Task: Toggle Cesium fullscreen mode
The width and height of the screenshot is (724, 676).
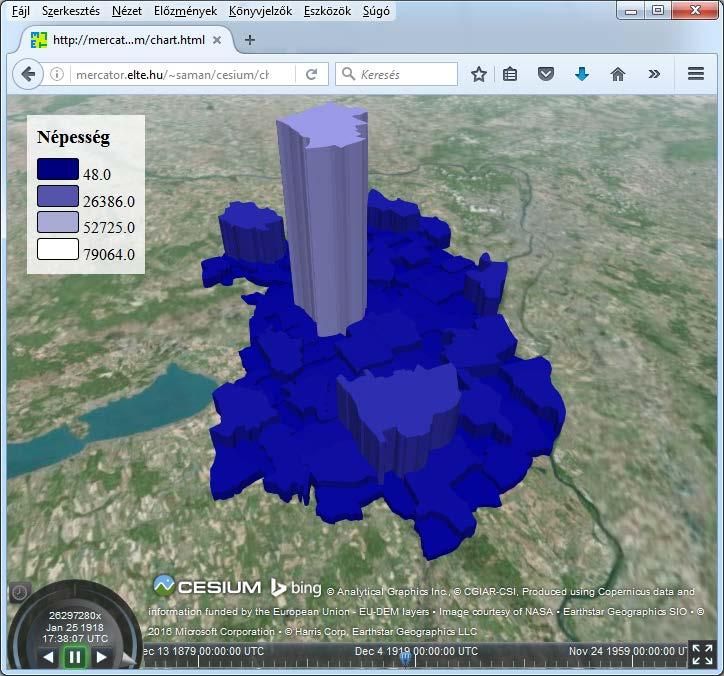Action: 702,655
